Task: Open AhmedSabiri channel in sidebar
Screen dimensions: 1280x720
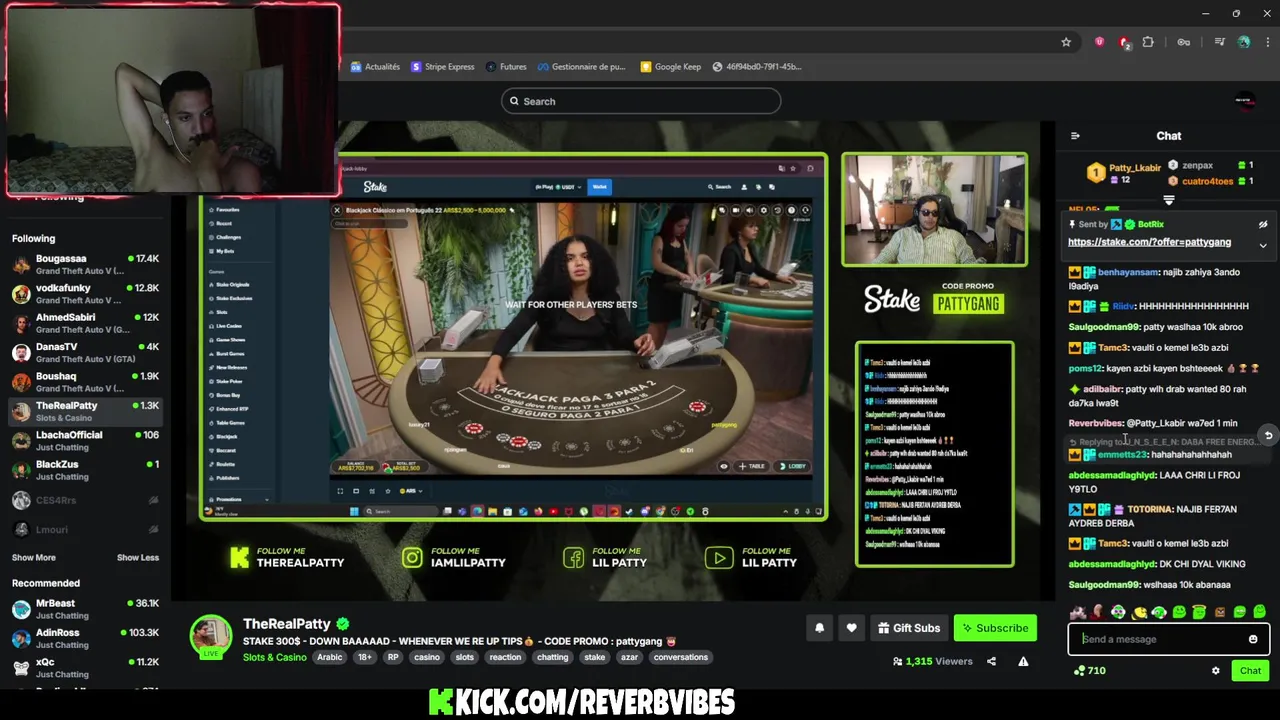Action: [85, 323]
